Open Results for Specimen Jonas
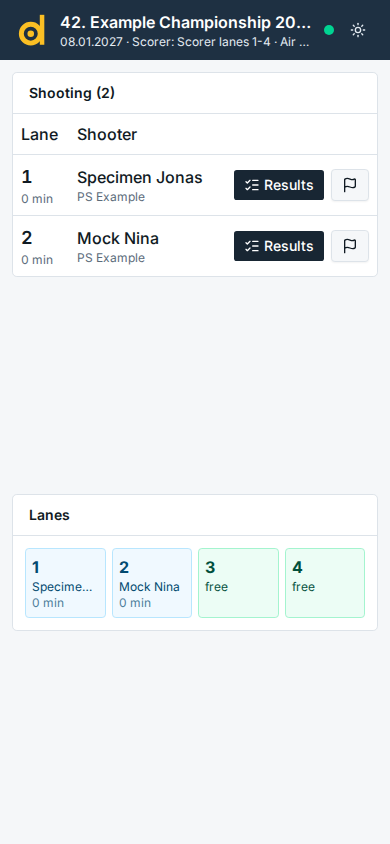 click(x=279, y=185)
